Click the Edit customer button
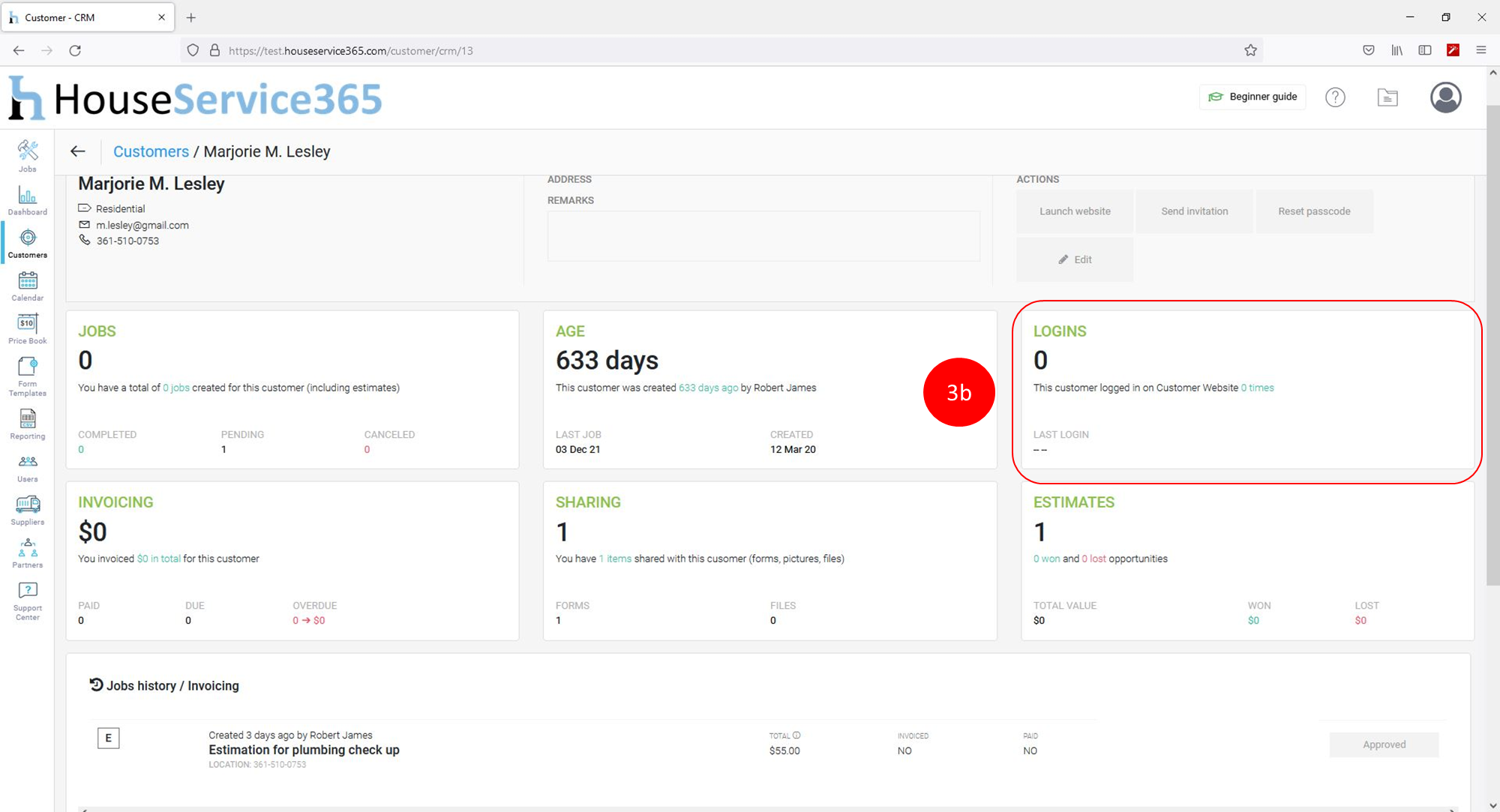The width and height of the screenshot is (1500, 812). [1075, 259]
